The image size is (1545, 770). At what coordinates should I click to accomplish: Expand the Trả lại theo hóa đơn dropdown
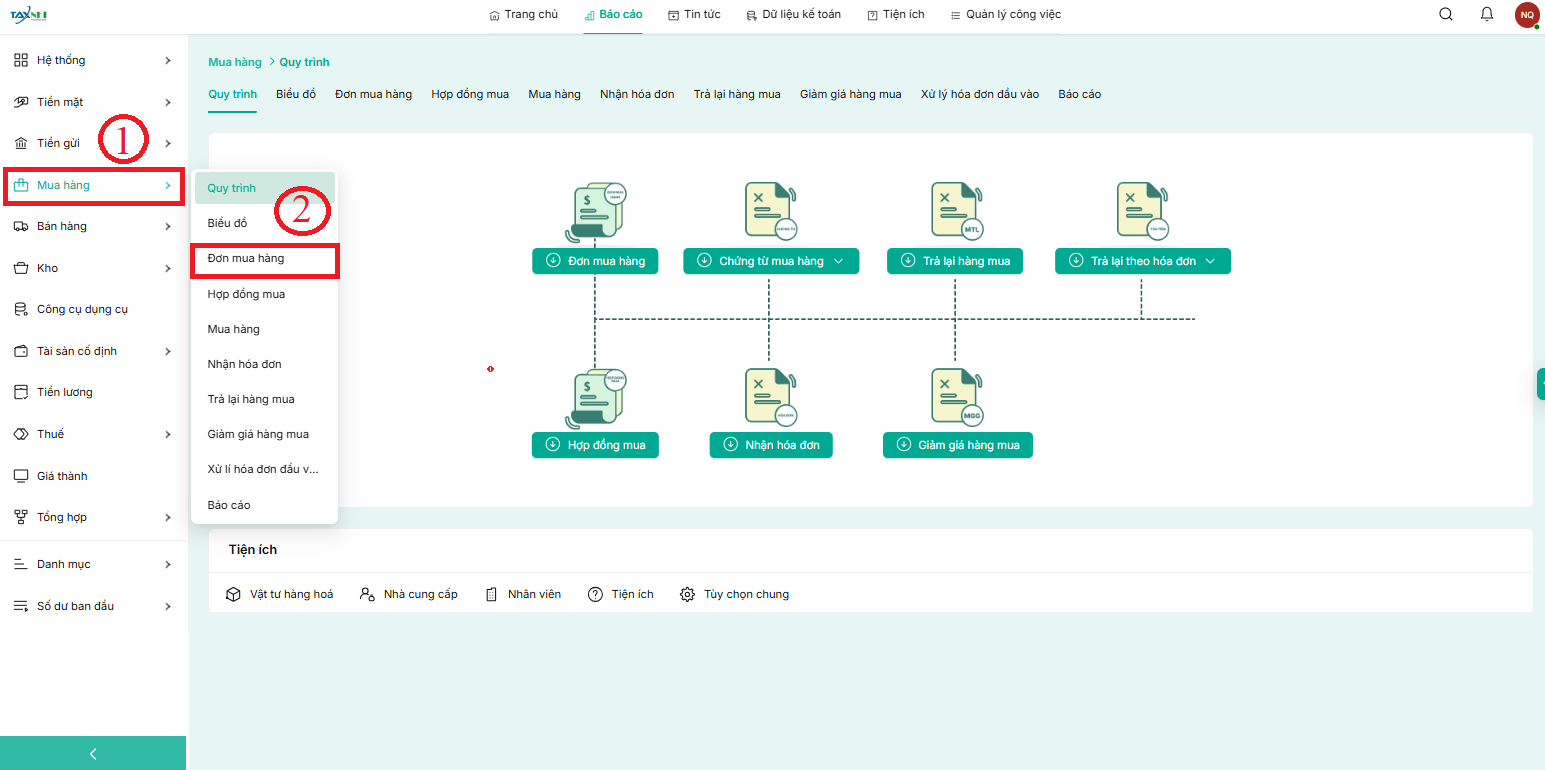(x=1210, y=261)
